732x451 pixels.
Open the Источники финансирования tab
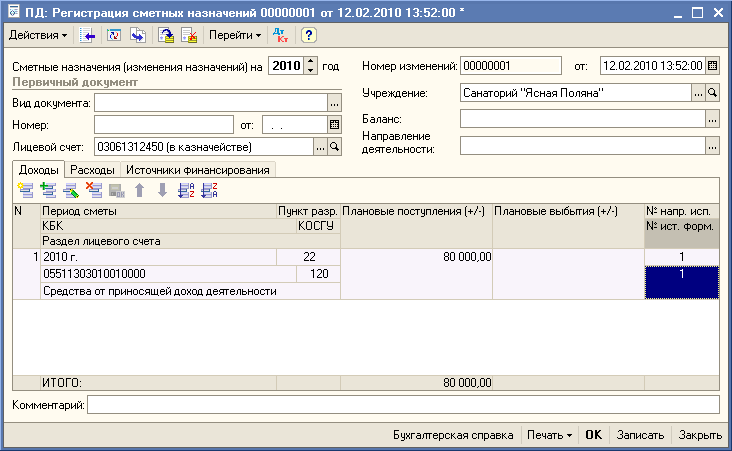198,170
